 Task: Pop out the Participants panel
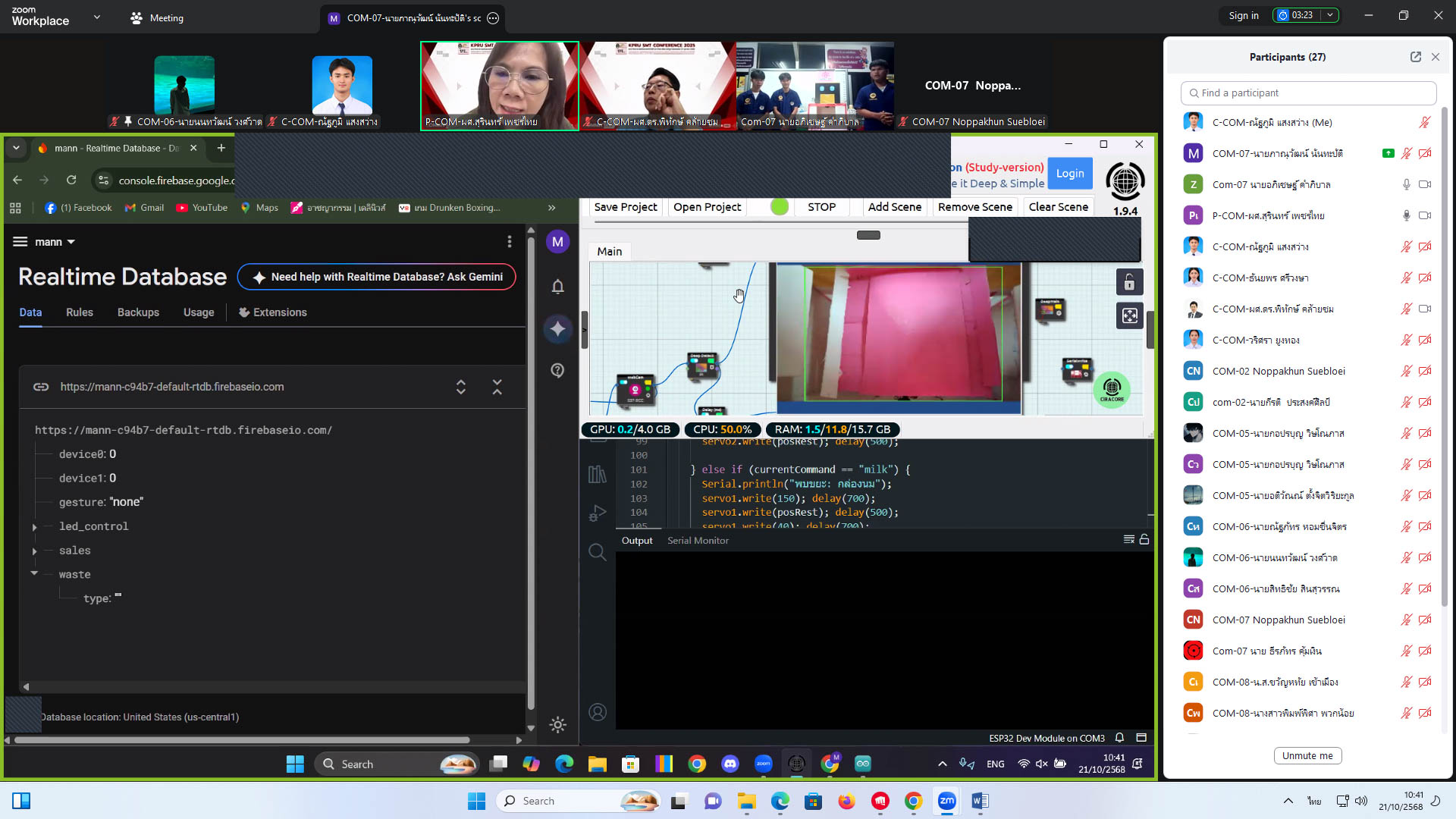[1415, 57]
